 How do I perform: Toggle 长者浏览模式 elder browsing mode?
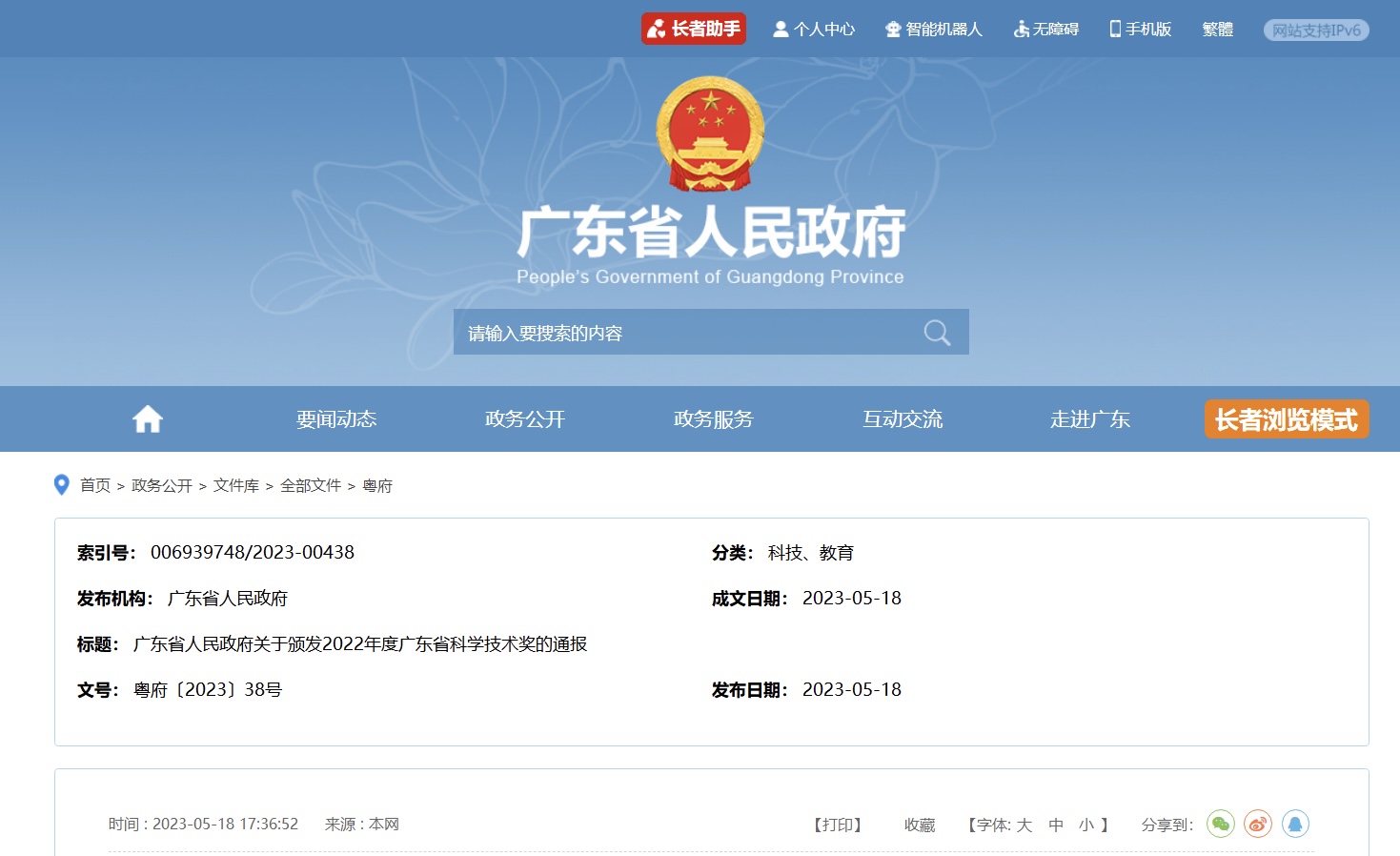[x=1286, y=419]
